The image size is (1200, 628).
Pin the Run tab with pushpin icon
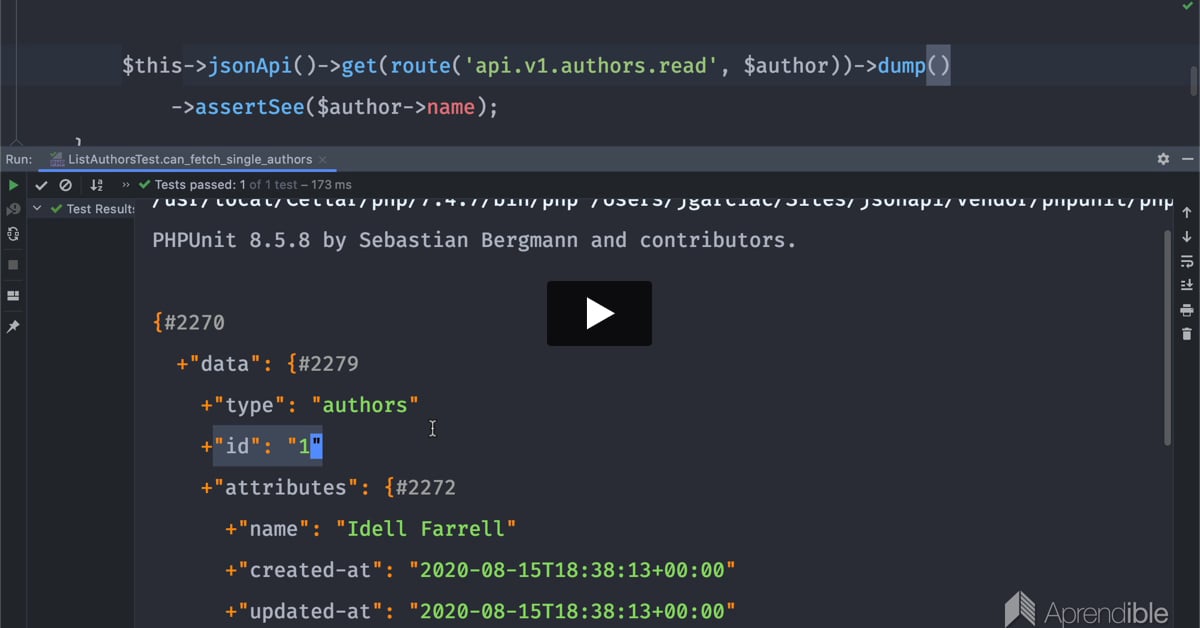click(13, 327)
